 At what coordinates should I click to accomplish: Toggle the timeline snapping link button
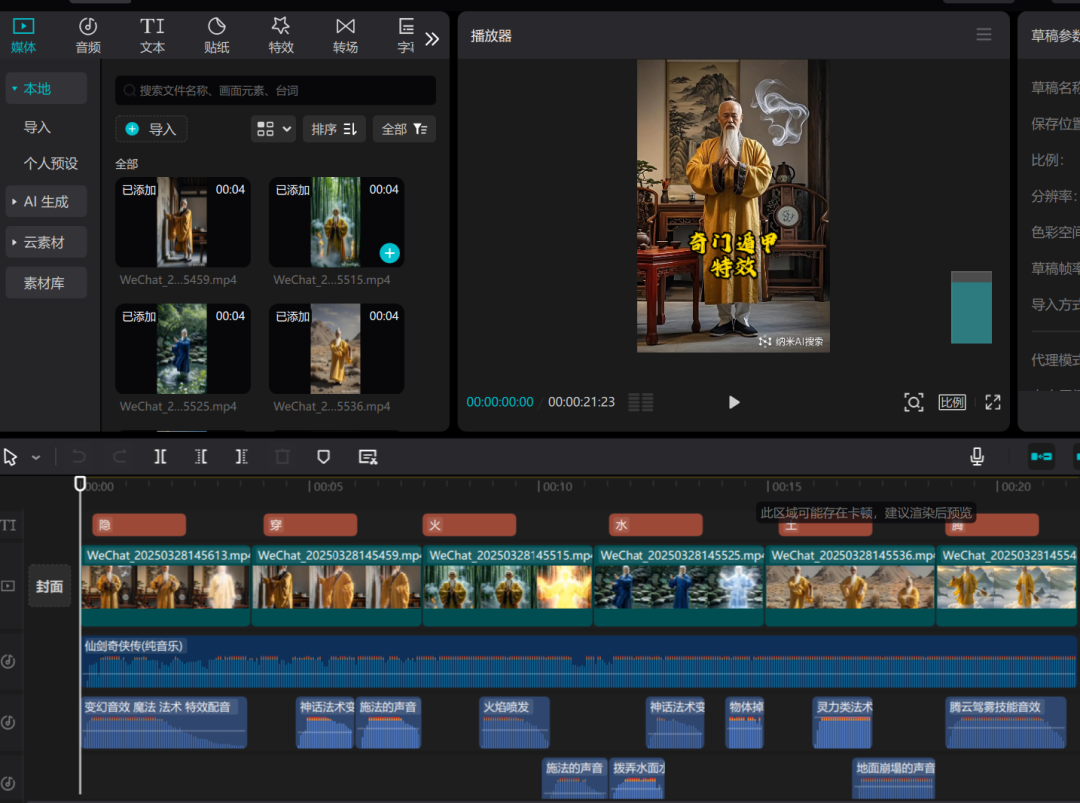(x=1041, y=457)
